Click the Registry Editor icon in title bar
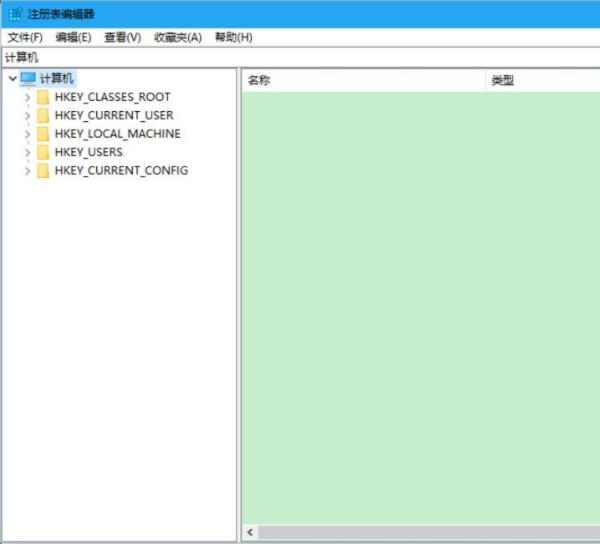Screen dimensions: 600x544 (x=15, y=14)
